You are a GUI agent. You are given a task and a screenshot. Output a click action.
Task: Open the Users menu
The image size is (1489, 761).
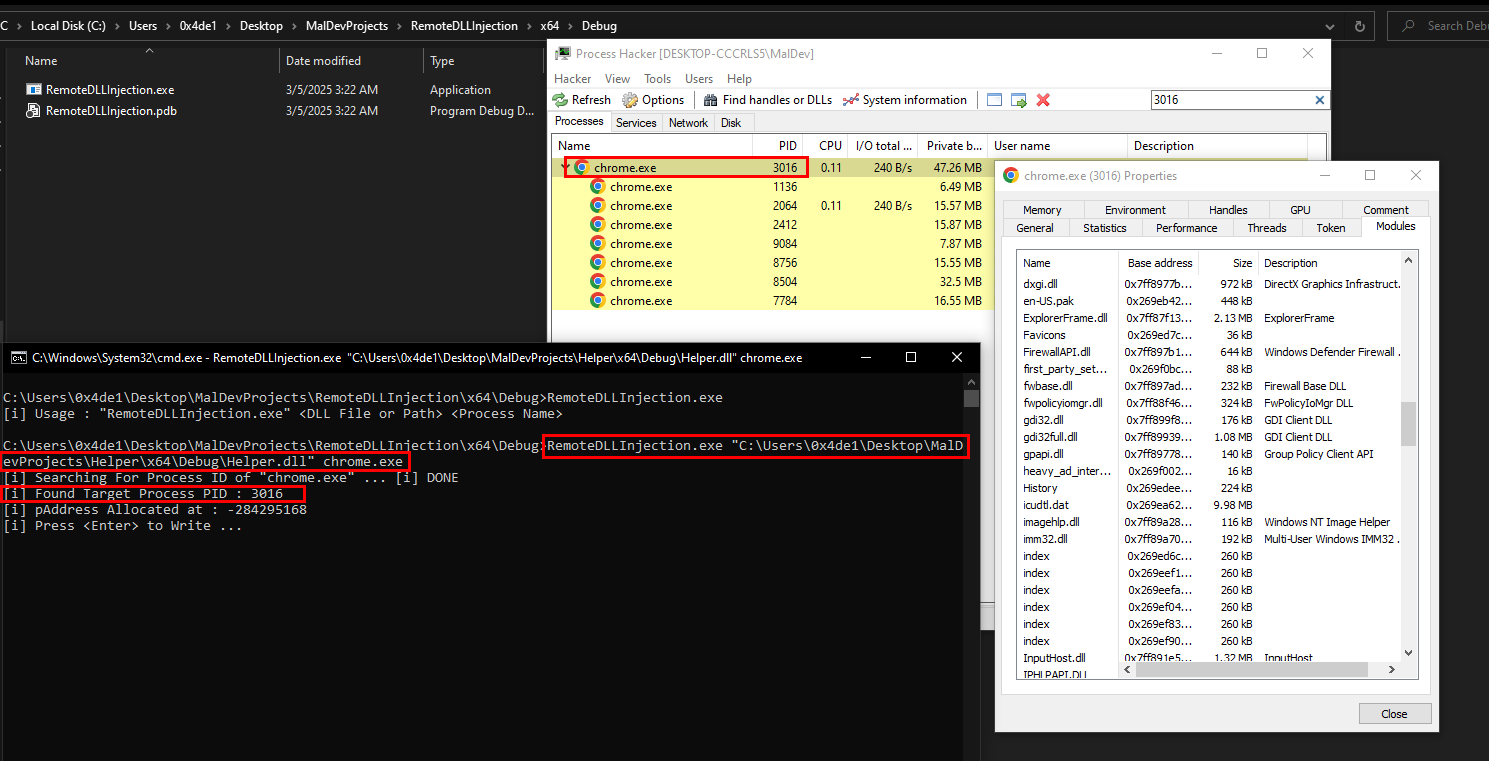point(699,78)
